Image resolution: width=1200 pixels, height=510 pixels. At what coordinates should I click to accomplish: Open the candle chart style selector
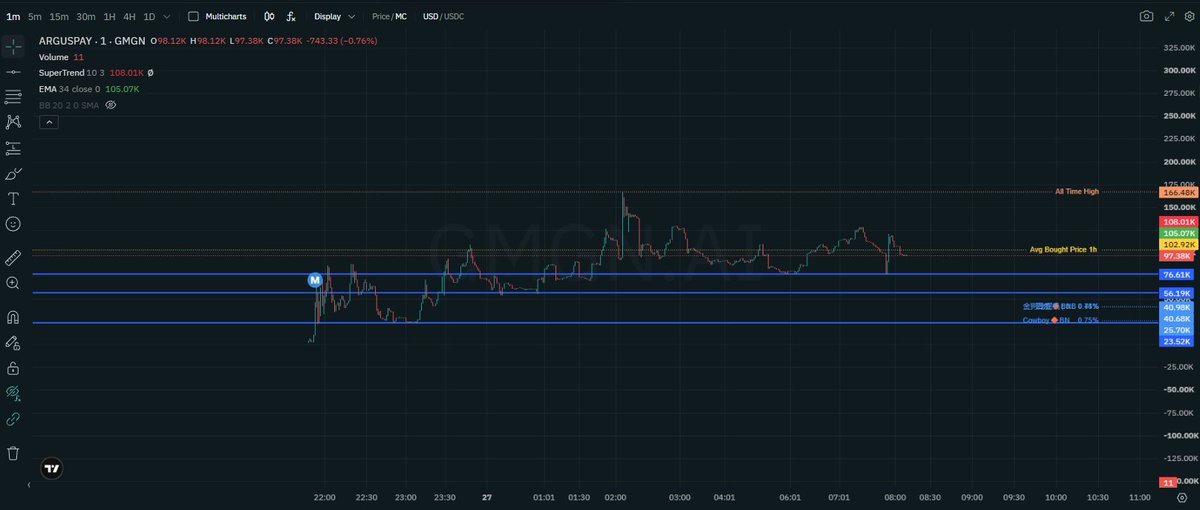pos(270,16)
